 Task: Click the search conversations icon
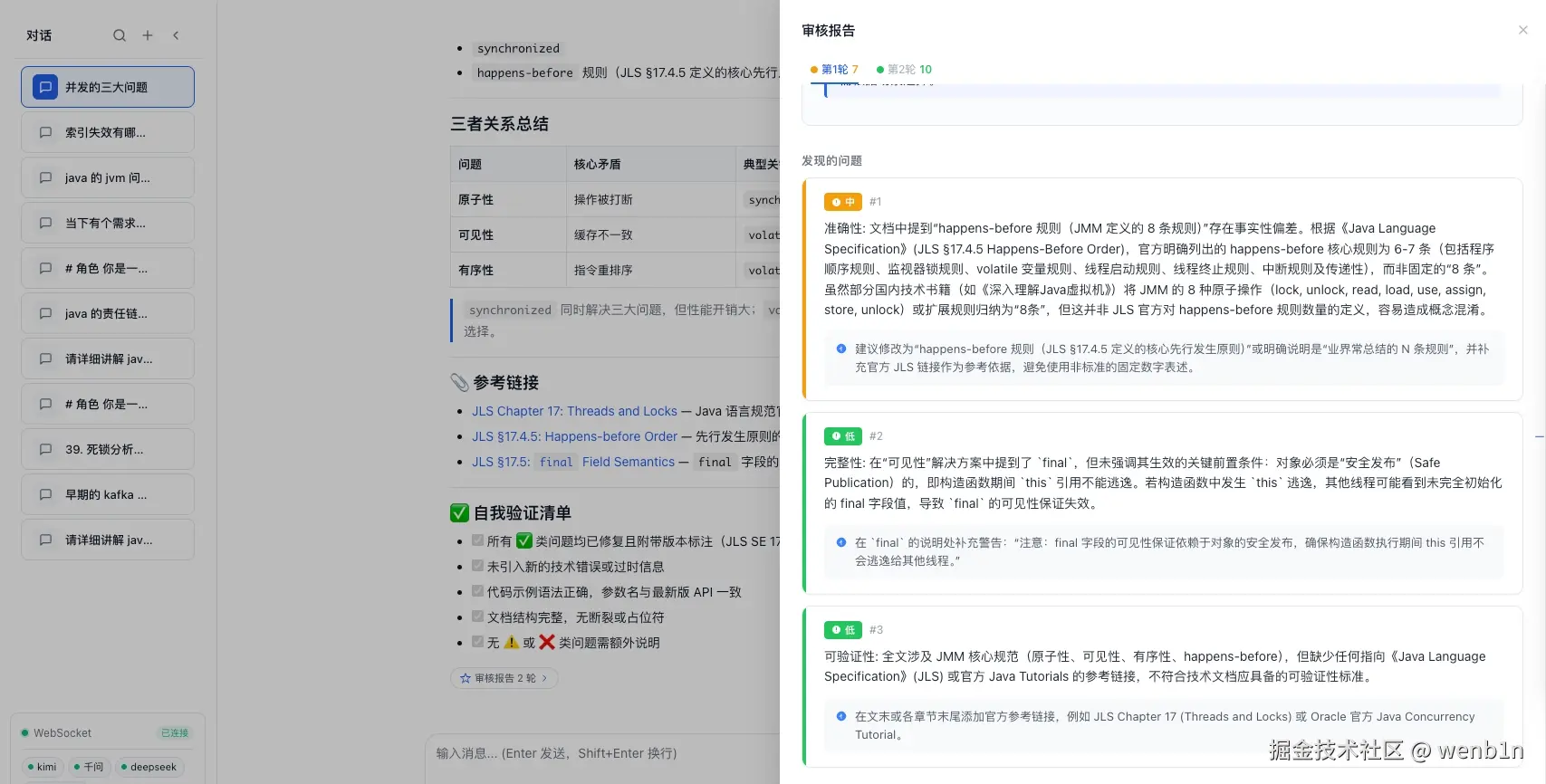point(120,35)
